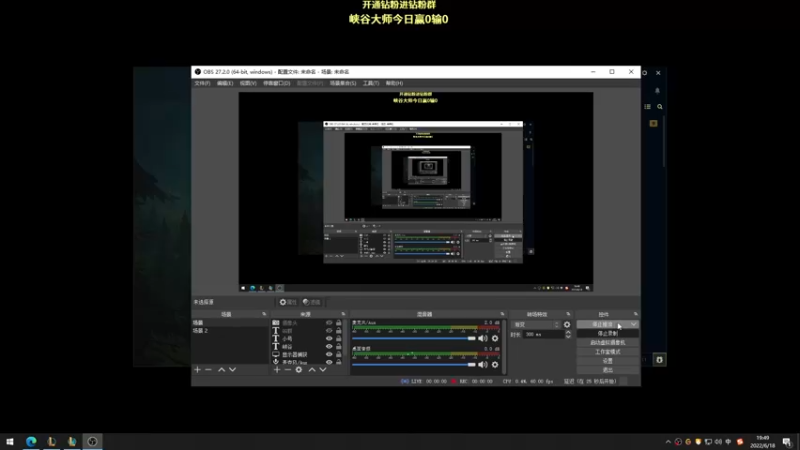Click the search icon in the background window
This screenshot has height=450, width=800.
[660, 107]
